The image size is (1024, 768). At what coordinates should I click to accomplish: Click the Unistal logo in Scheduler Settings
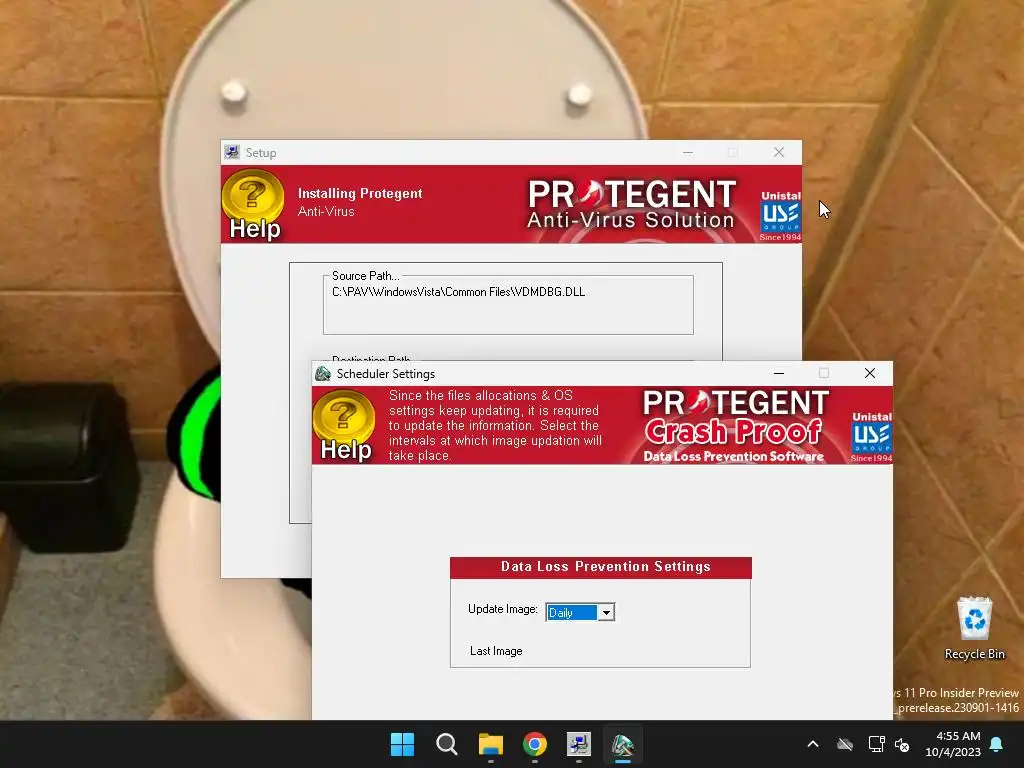coord(871,437)
